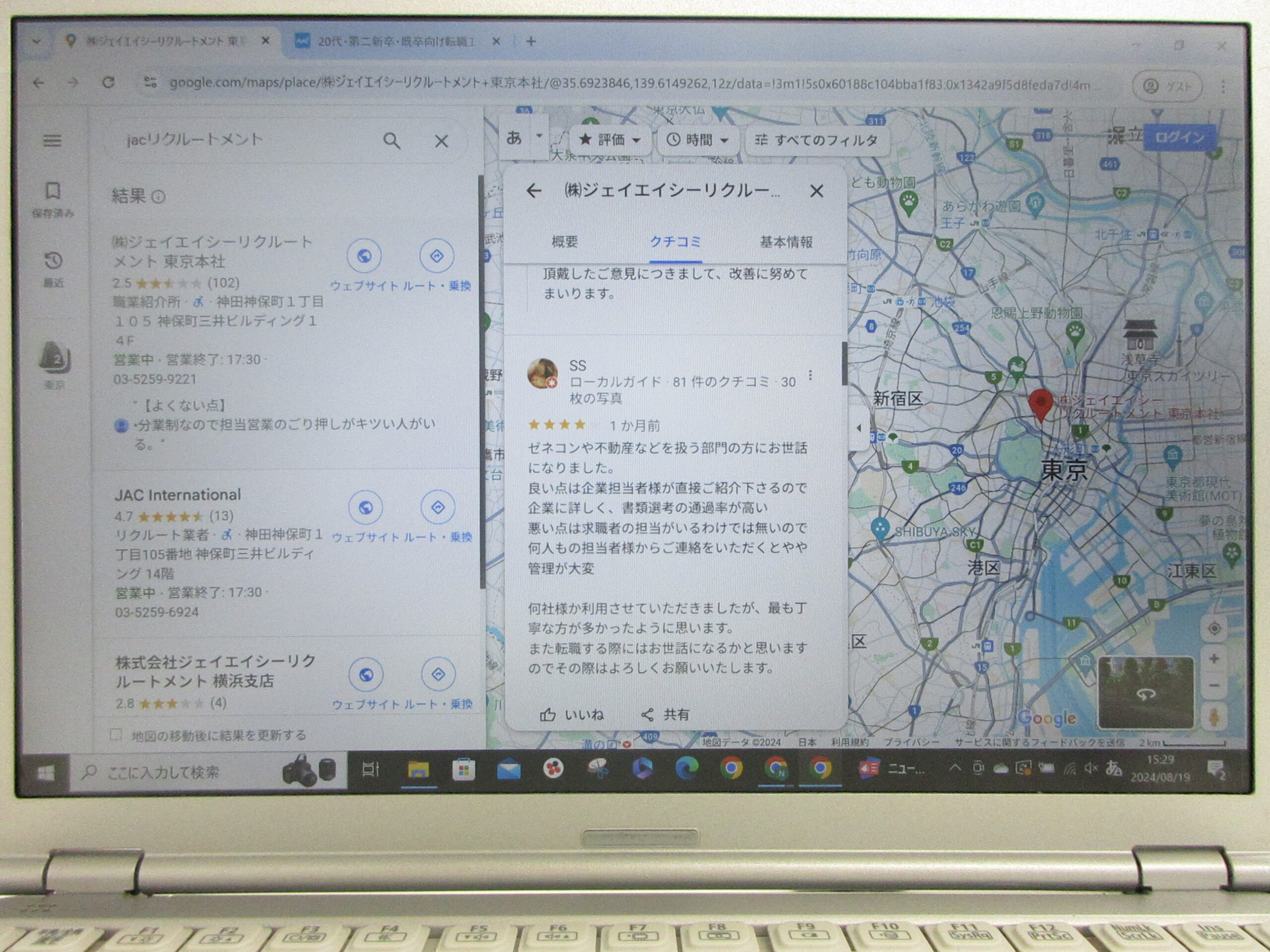Open ルート directions icon for 横浜支店 result

439,674
